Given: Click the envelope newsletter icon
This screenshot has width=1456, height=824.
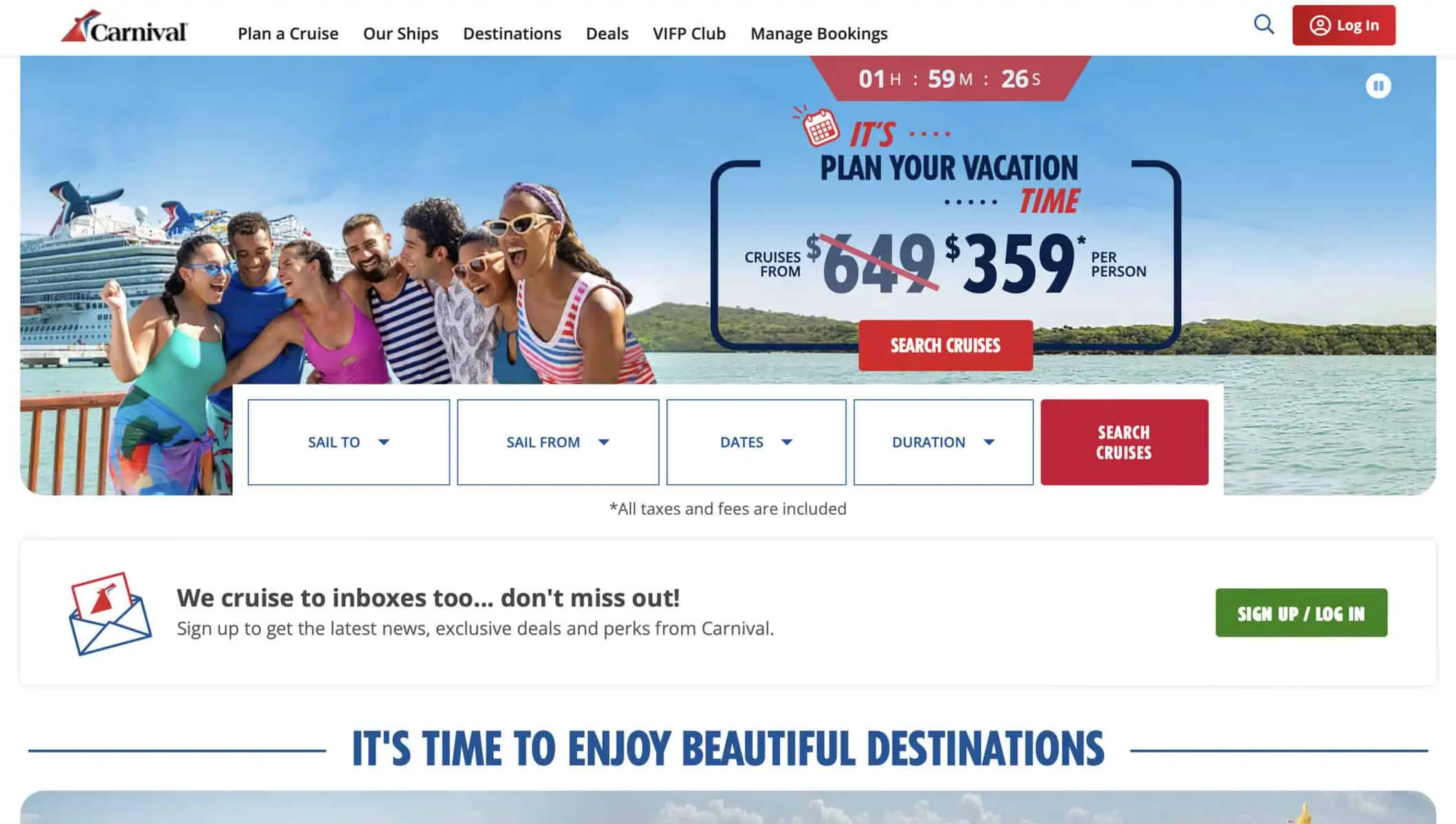Looking at the screenshot, I should [x=110, y=613].
